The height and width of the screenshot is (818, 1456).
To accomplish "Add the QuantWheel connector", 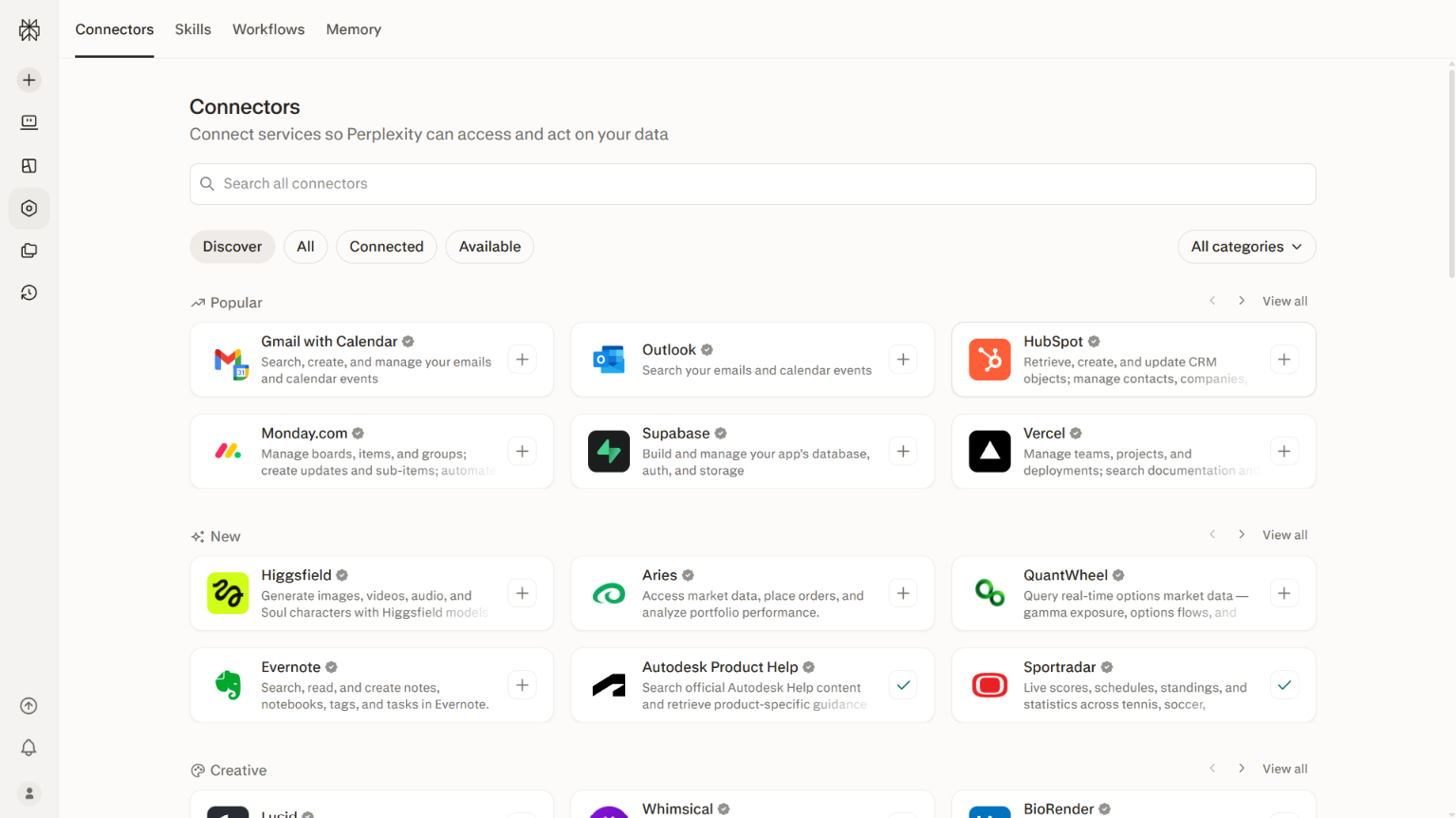I will point(1284,594).
